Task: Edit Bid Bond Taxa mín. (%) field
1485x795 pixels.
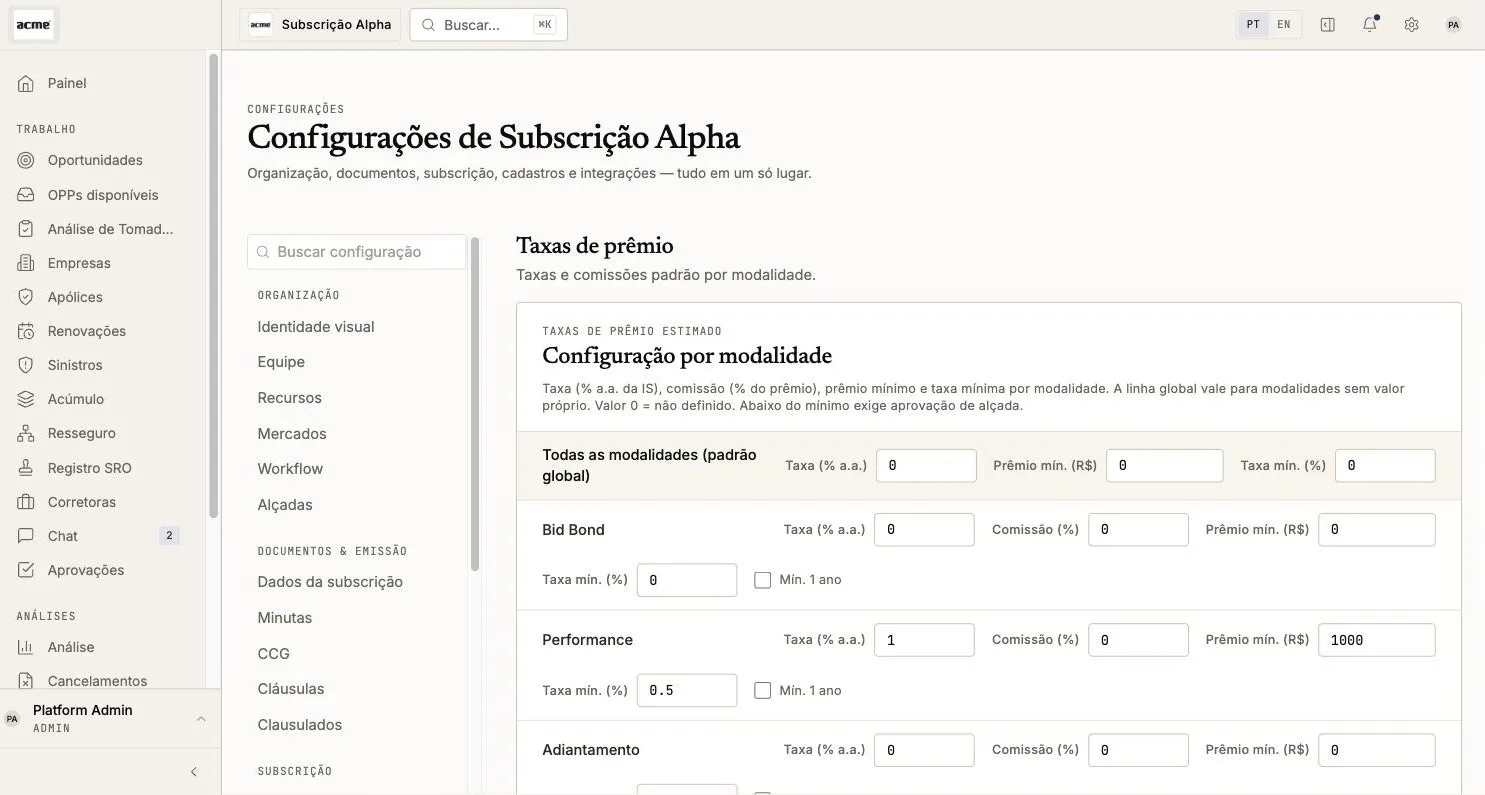Action: 687,580
